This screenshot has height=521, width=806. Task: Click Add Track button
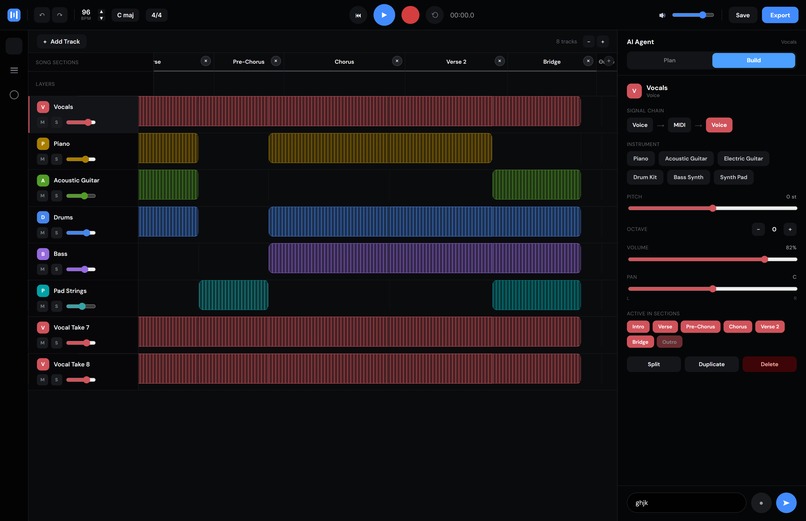[x=62, y=42]
